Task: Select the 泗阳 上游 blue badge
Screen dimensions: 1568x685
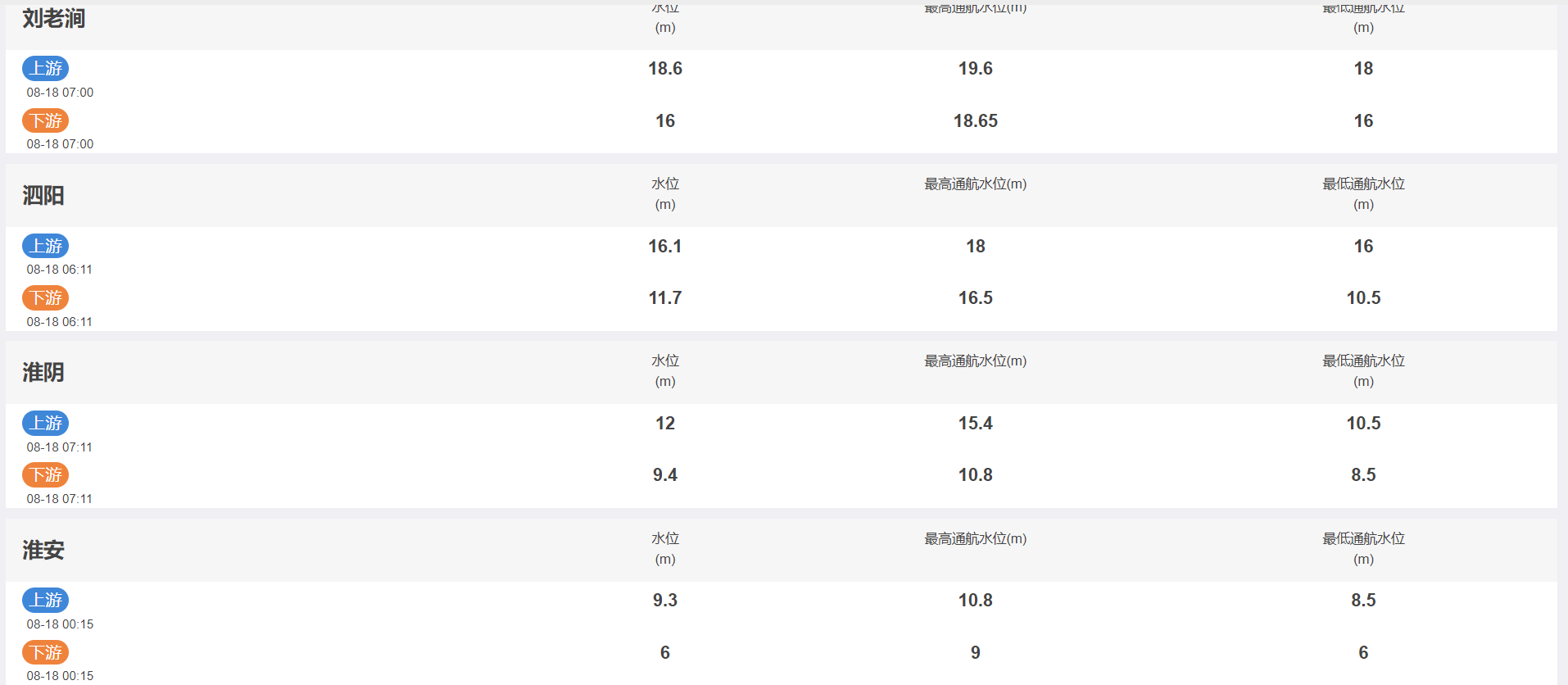Action: [x=45, y=246]
